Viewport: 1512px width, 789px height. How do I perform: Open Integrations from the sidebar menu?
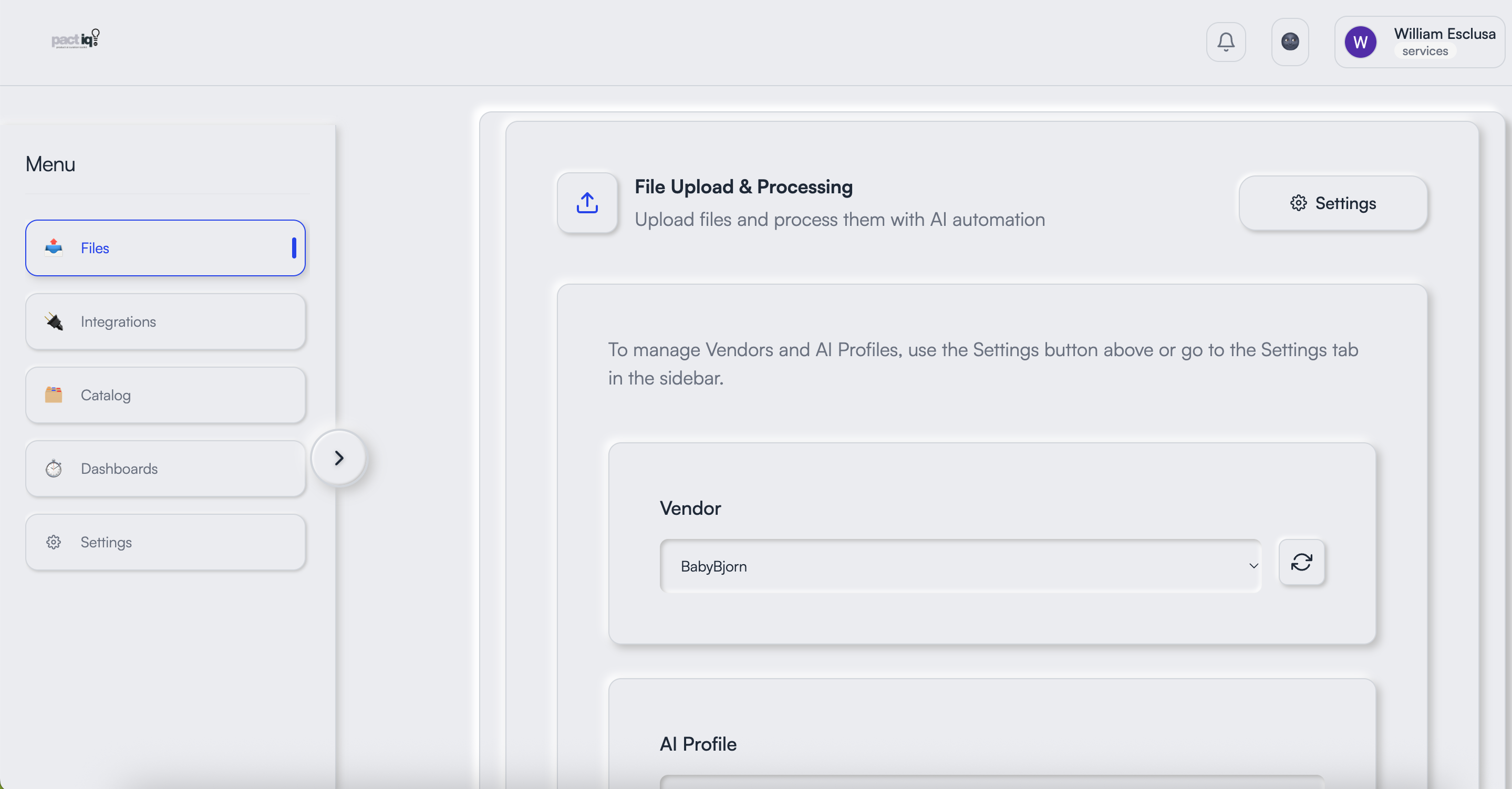(165, 321)
